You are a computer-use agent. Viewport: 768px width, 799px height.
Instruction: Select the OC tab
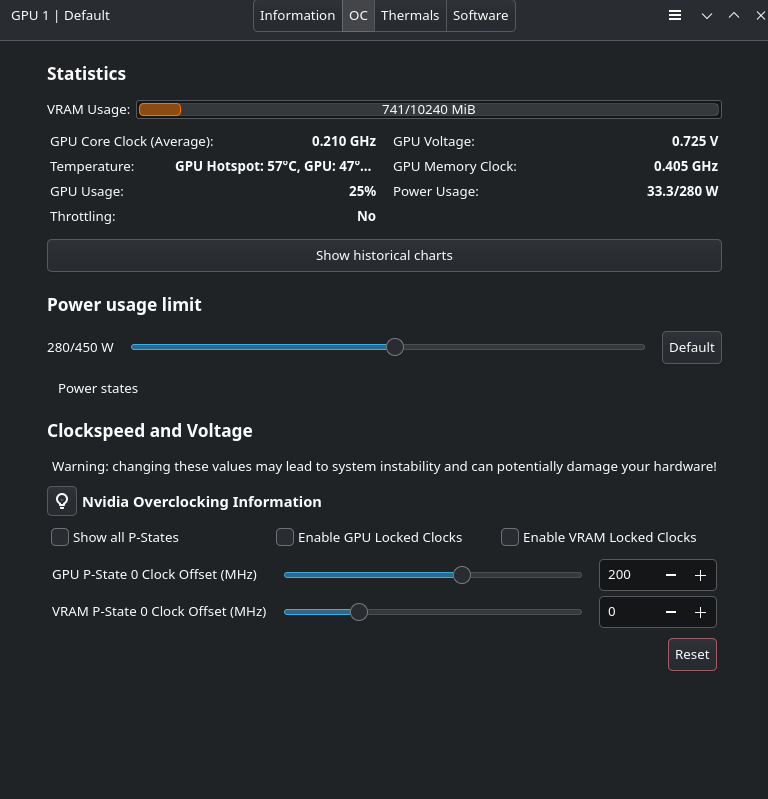click(358, 15)
